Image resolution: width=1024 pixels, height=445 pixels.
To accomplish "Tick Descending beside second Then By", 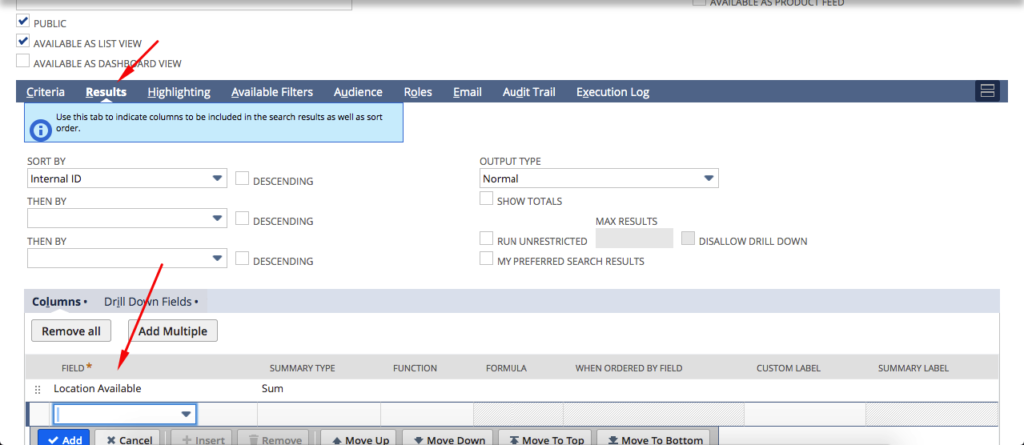I will click(x=242, y=259).
